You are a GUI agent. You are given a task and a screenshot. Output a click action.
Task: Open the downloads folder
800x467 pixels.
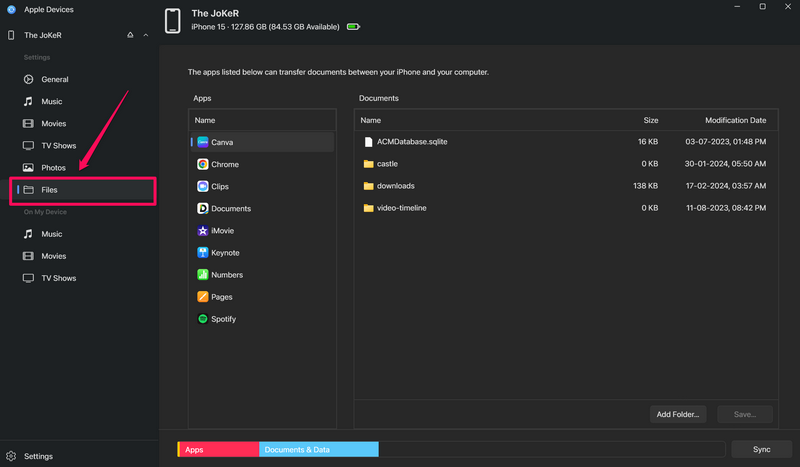pyautogui.click(x=395, y=186)
